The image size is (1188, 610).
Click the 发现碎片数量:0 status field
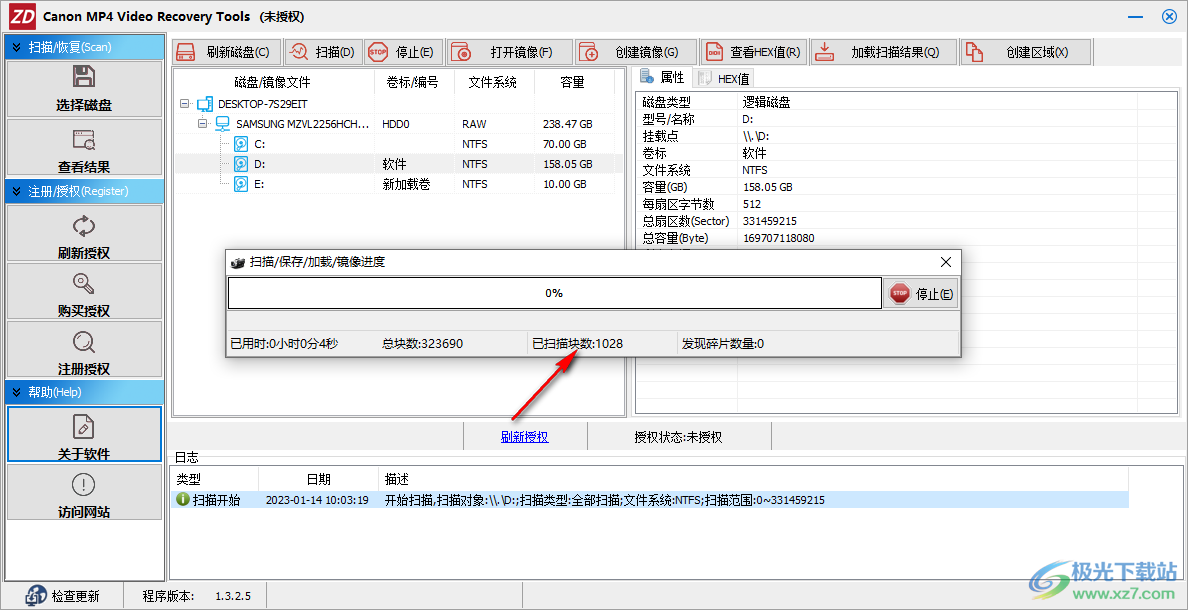pos(723,344)
